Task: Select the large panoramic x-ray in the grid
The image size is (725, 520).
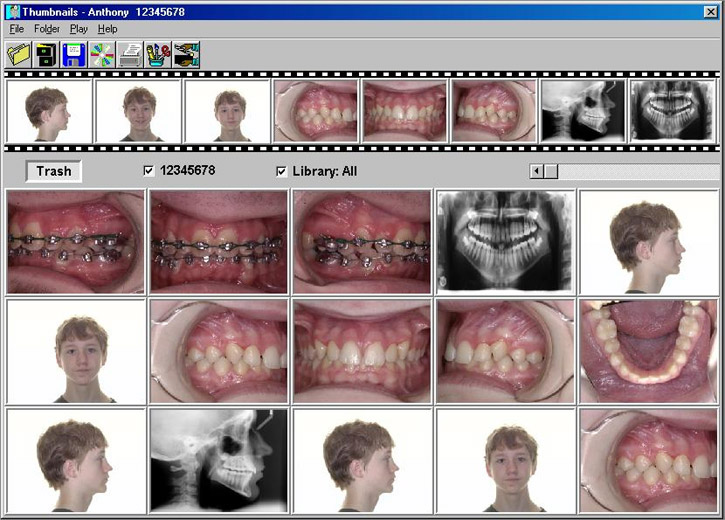Action: pyautogui.click(x=505, y=242)
